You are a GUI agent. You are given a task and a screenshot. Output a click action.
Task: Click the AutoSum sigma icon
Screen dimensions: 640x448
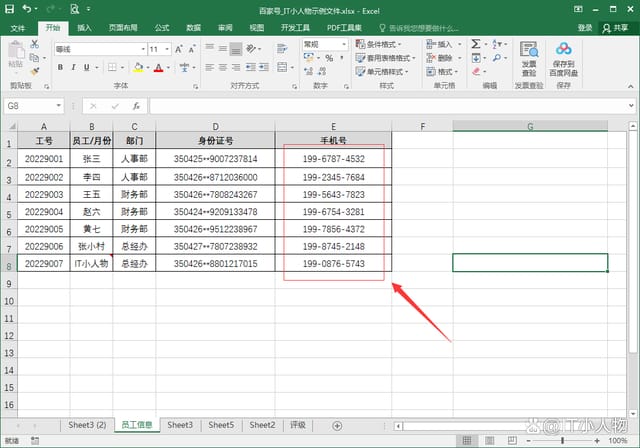click(475, 45)
